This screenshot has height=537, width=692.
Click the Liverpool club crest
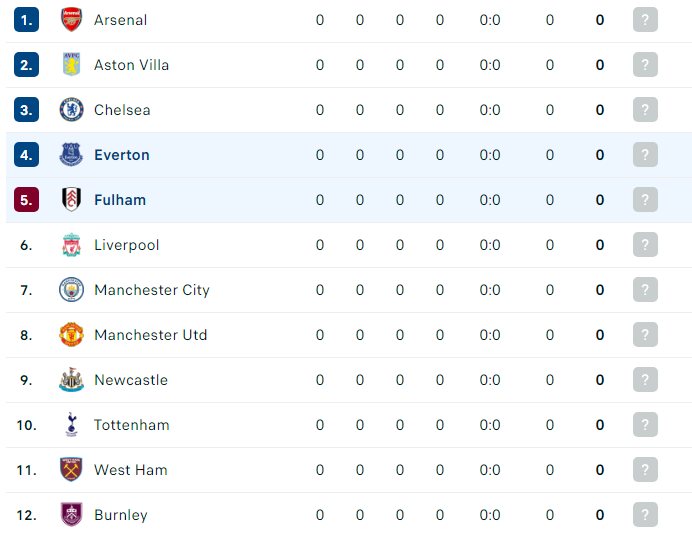coord(71,244)
